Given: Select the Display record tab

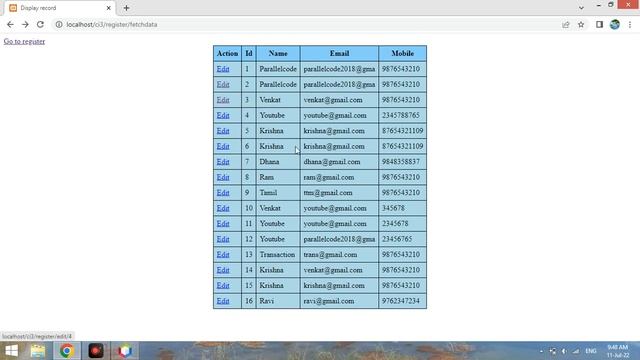Looking at the screenshot, I should (x=60, y=8).
